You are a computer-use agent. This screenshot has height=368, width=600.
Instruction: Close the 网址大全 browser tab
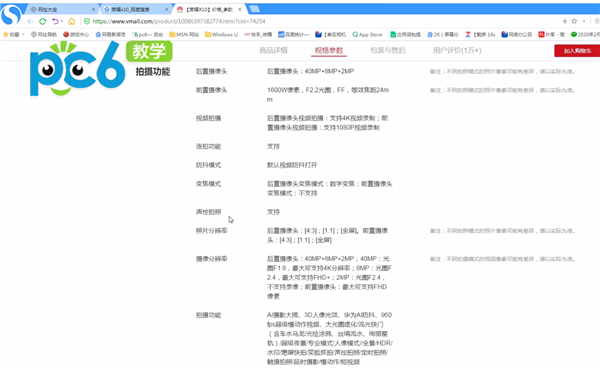pos(93,9)
